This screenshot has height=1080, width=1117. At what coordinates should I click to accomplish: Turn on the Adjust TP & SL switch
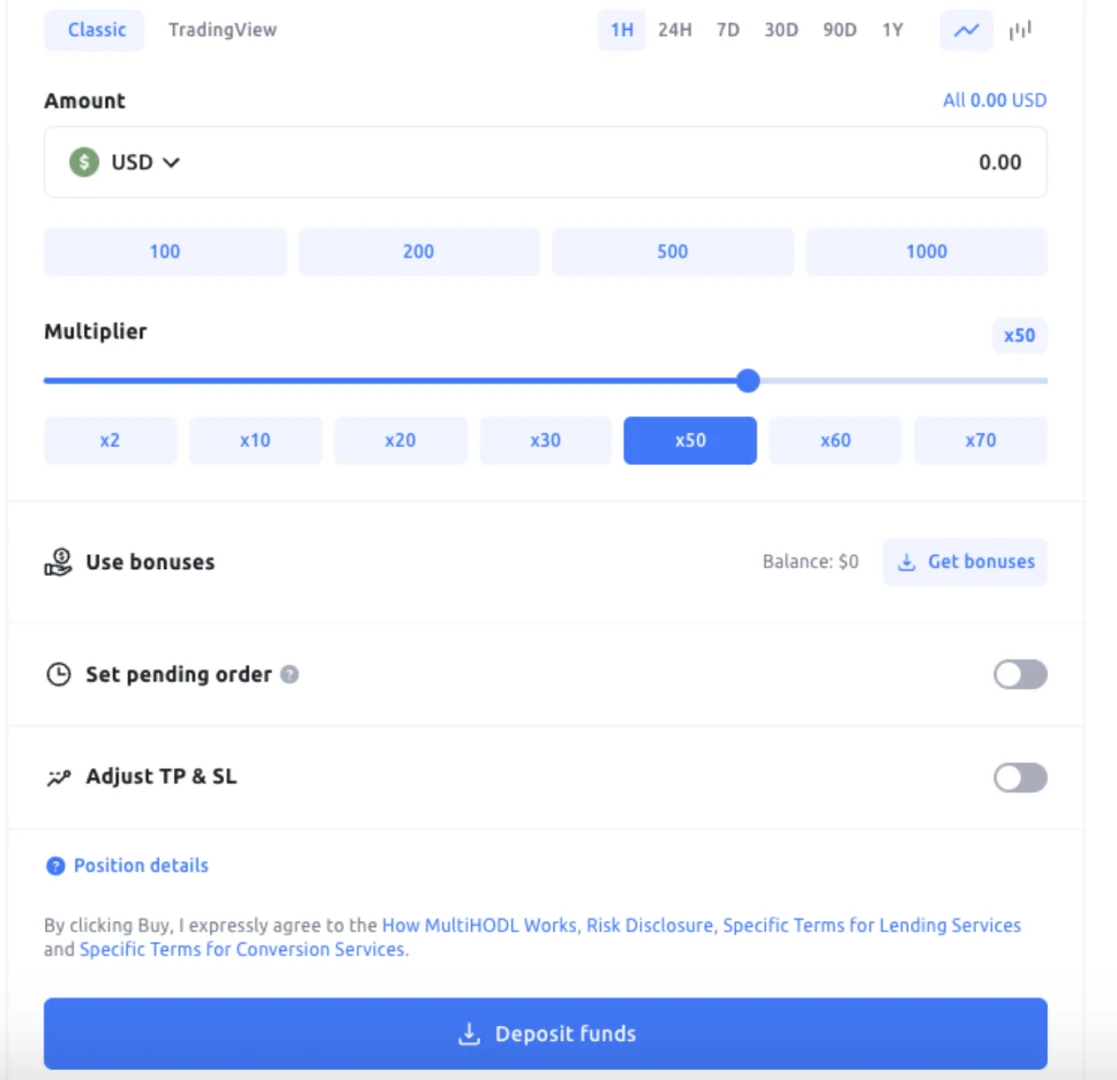[x=1020, y=777]
